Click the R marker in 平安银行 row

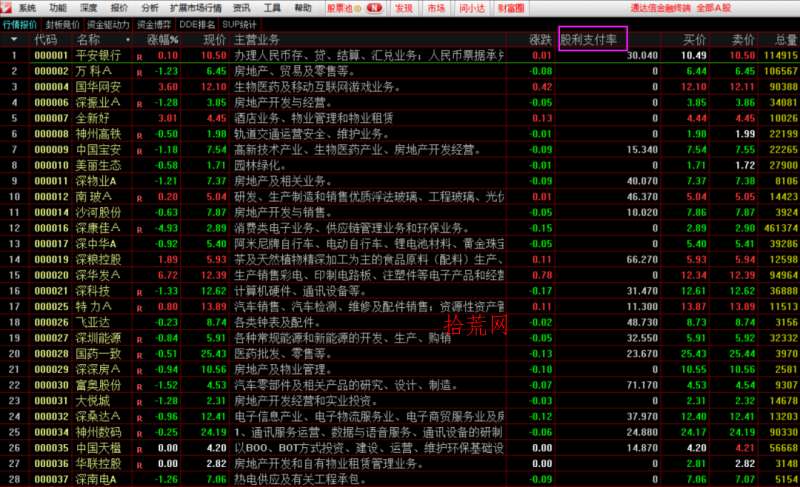coord(139,57)
